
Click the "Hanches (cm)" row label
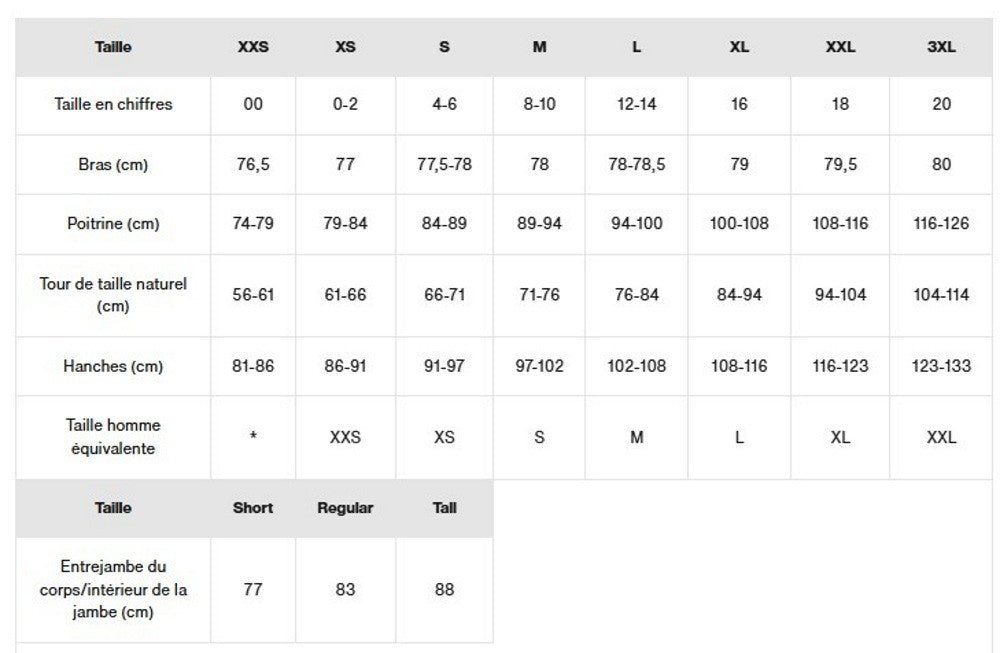[113, 366]
